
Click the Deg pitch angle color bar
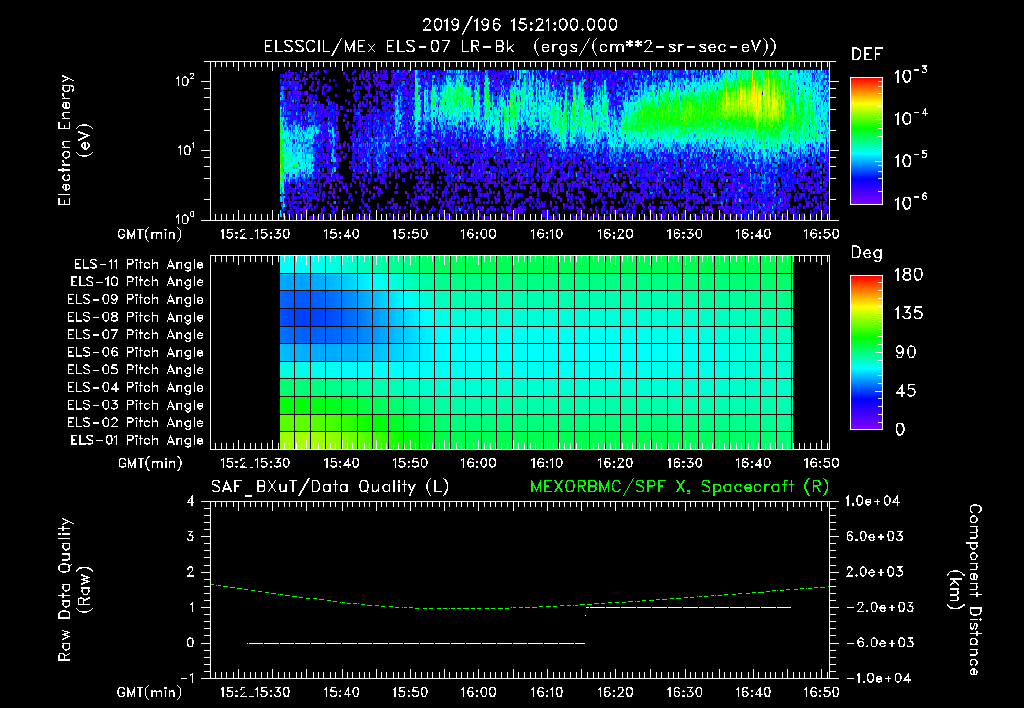[x=866, y=352]
